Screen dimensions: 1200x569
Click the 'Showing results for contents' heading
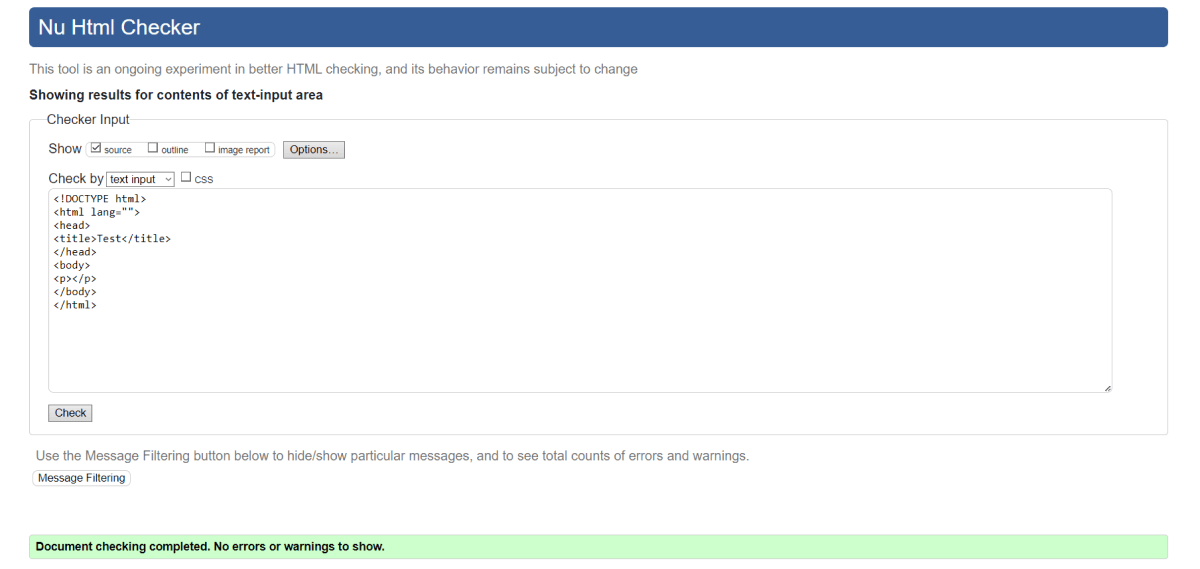pyautogui.click(x=176, y=95)
